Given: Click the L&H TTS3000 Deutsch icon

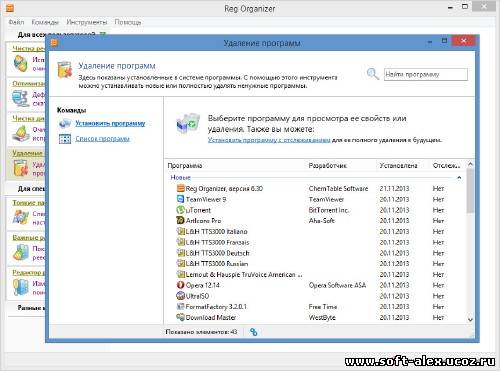Looking at the screenshot, I should click(180, 253).
